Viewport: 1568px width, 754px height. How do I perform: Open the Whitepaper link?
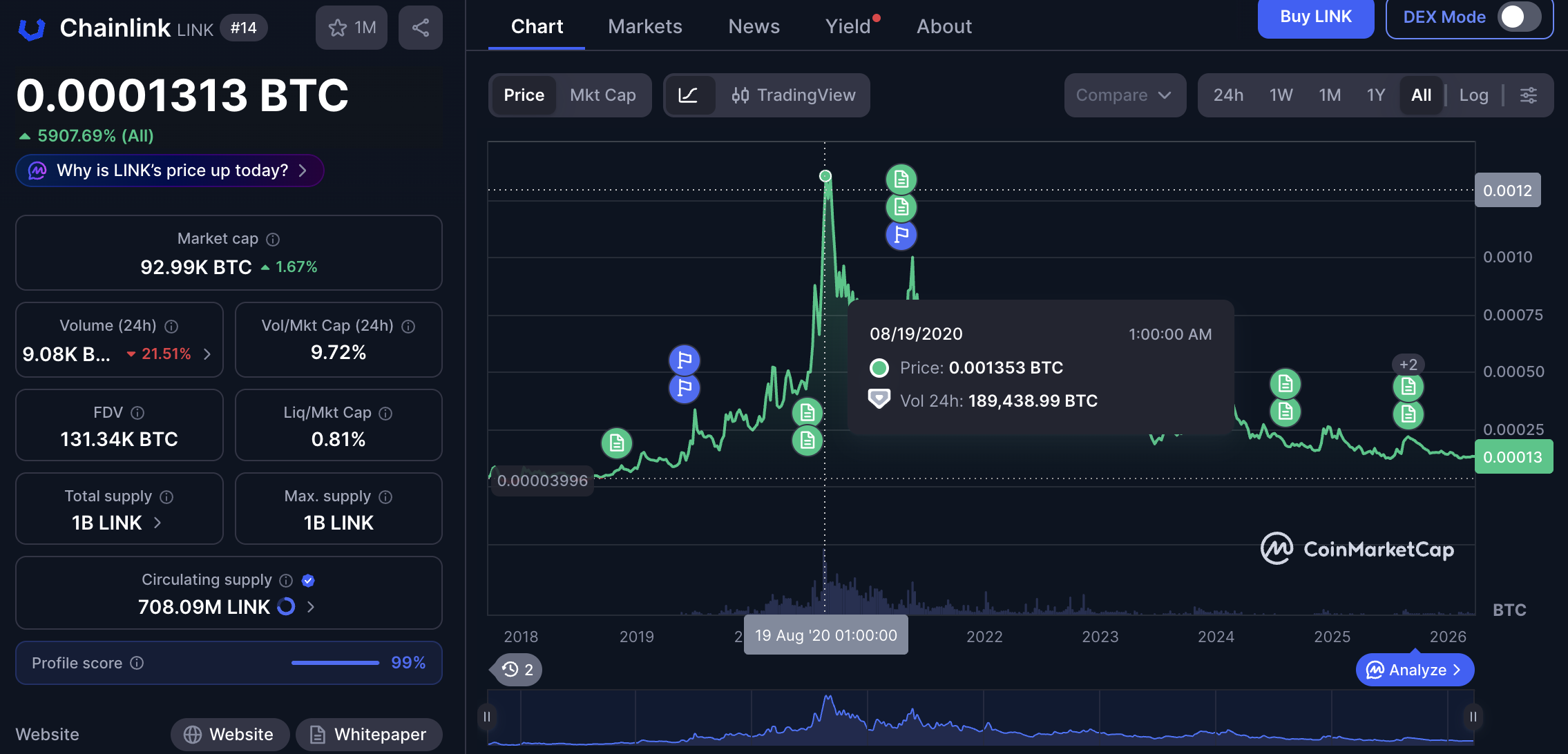pos(369,735)
